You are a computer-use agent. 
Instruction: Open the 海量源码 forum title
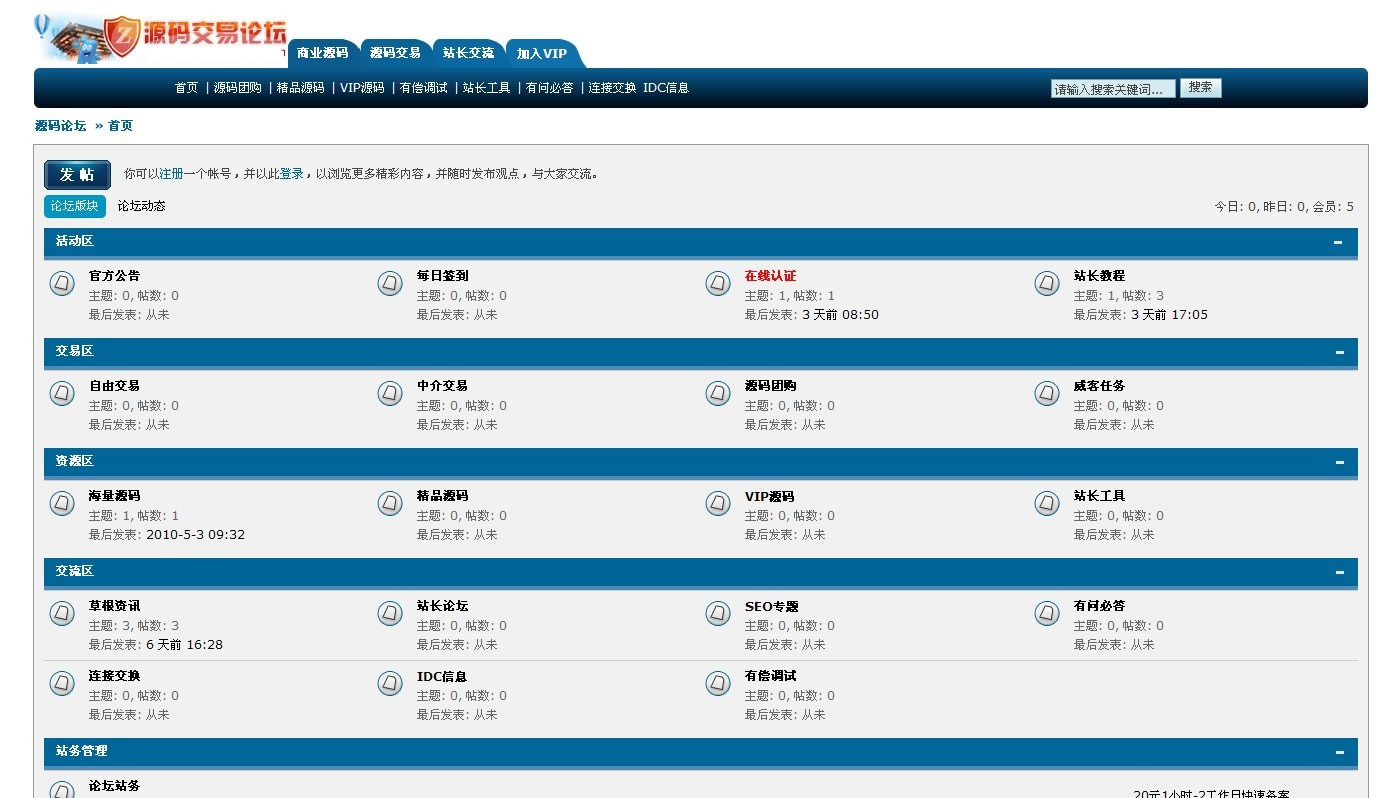pyautogui.click(x=114, y=496)
